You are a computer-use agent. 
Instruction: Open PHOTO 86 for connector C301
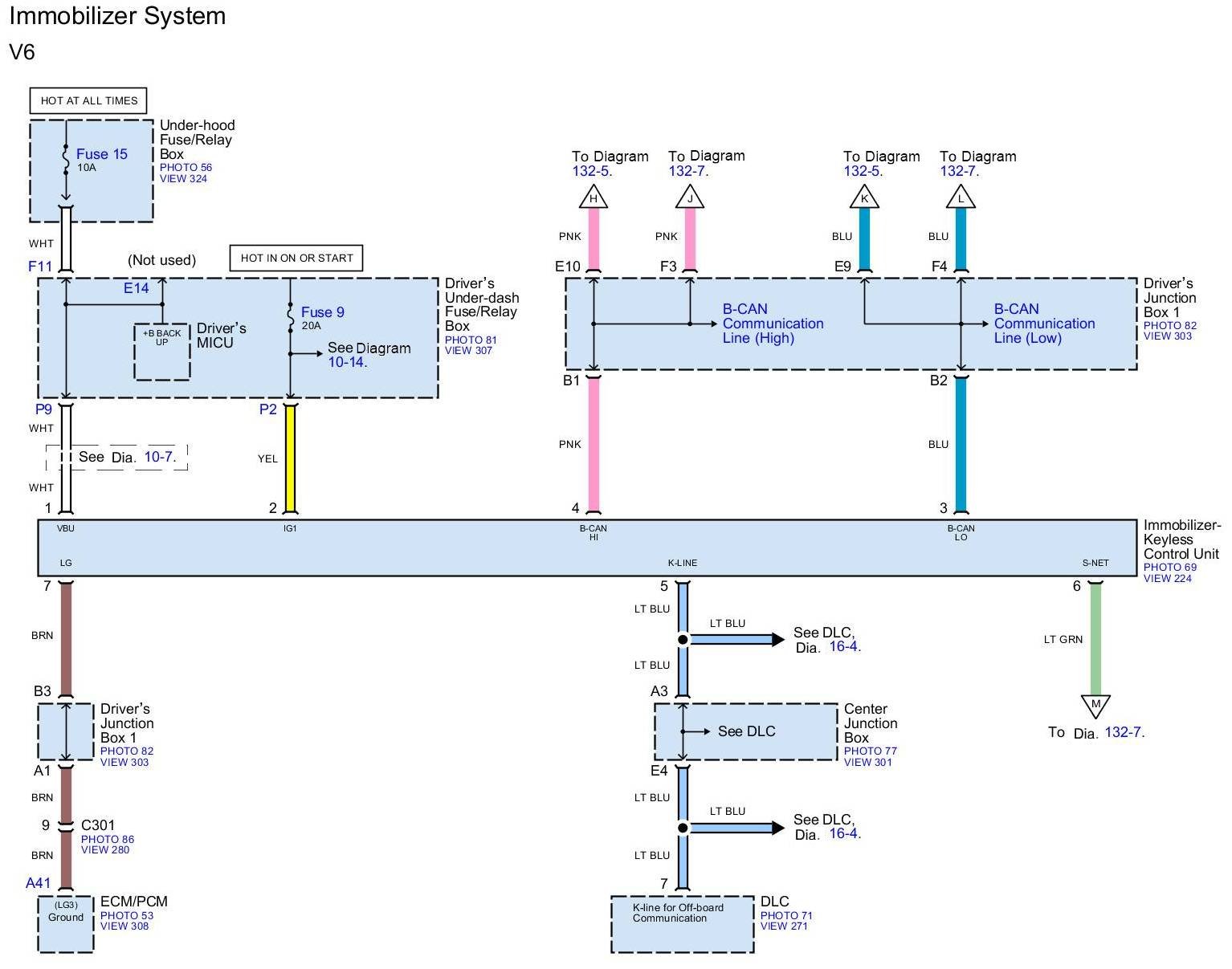[x=108, y=839]
